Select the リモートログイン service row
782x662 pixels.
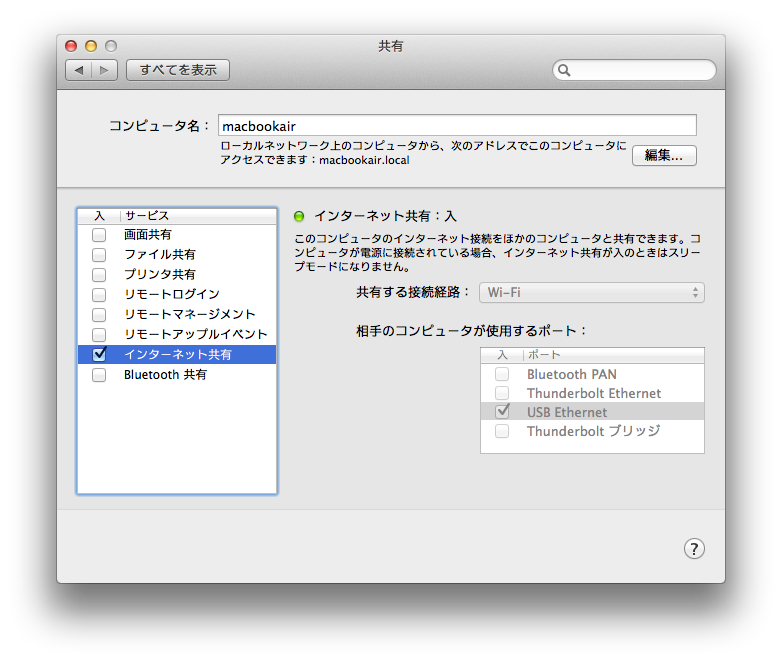pos(177,294)
